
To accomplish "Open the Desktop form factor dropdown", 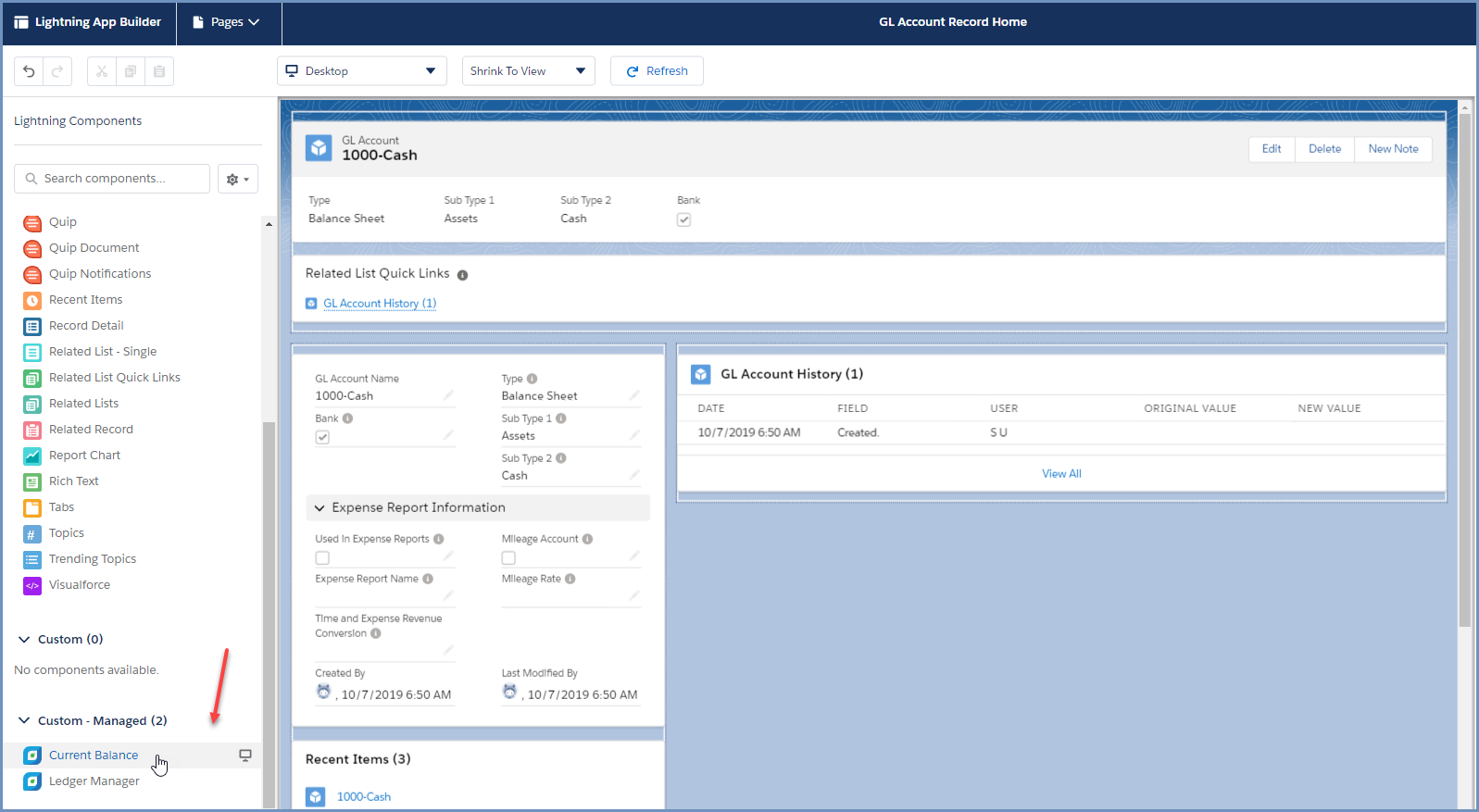I will coord(362,71).
